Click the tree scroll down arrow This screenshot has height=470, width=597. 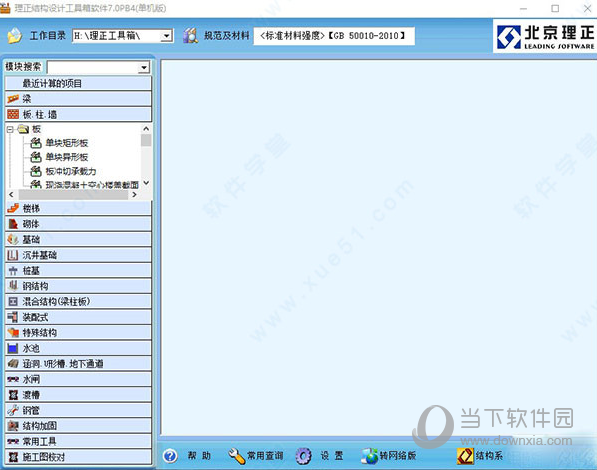pos(146,183)
